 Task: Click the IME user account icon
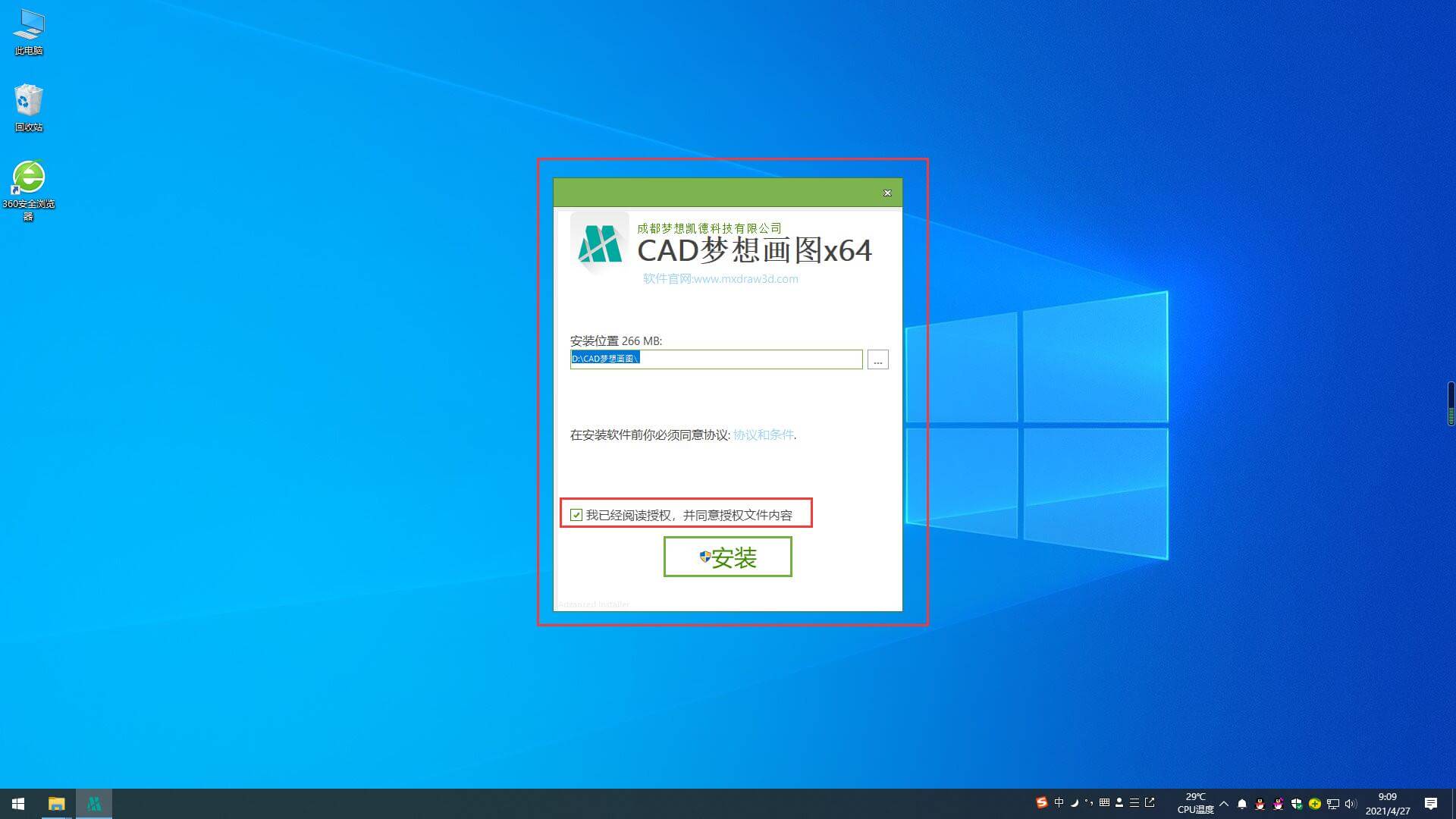coord(1119,802)
